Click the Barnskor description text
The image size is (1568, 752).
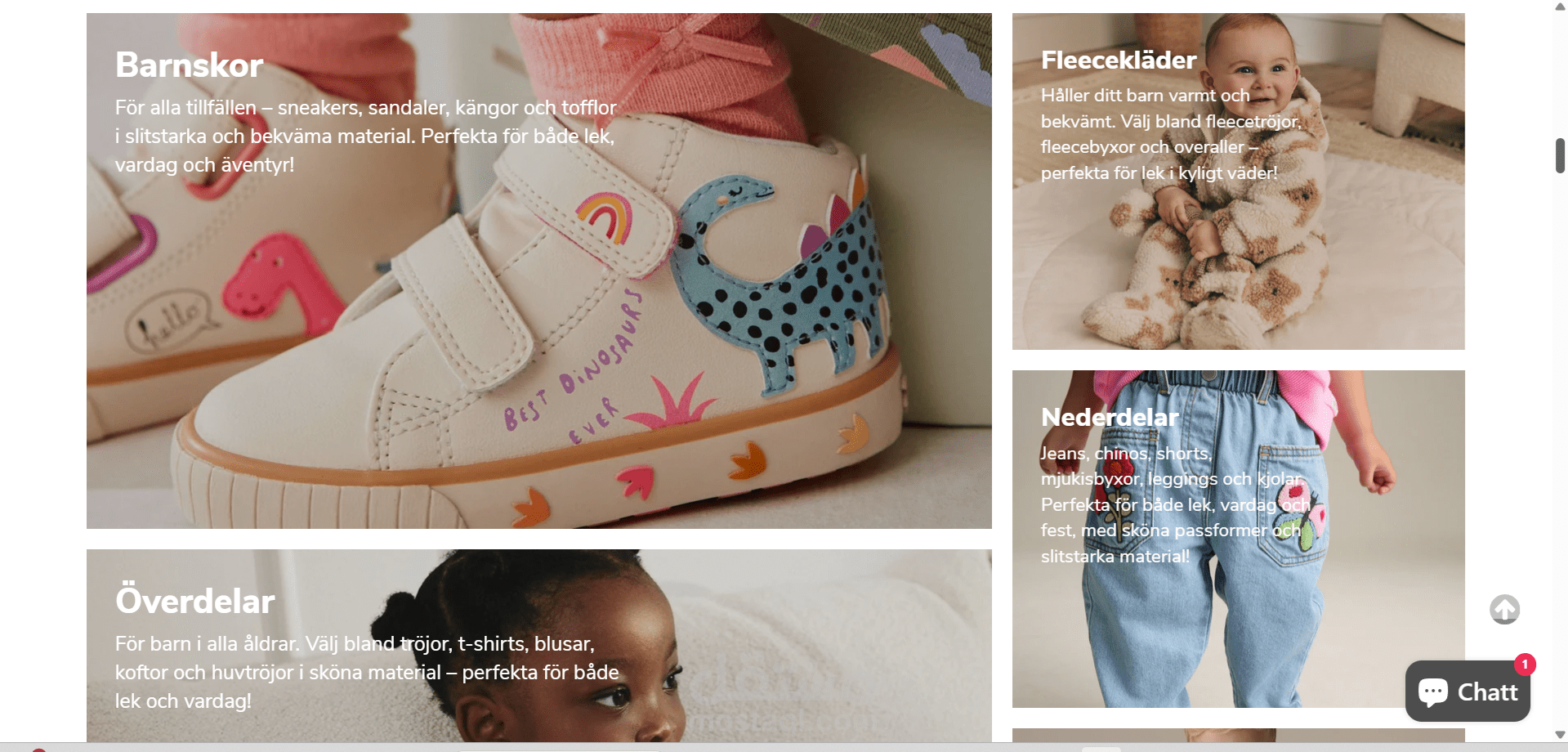(365, 137)
